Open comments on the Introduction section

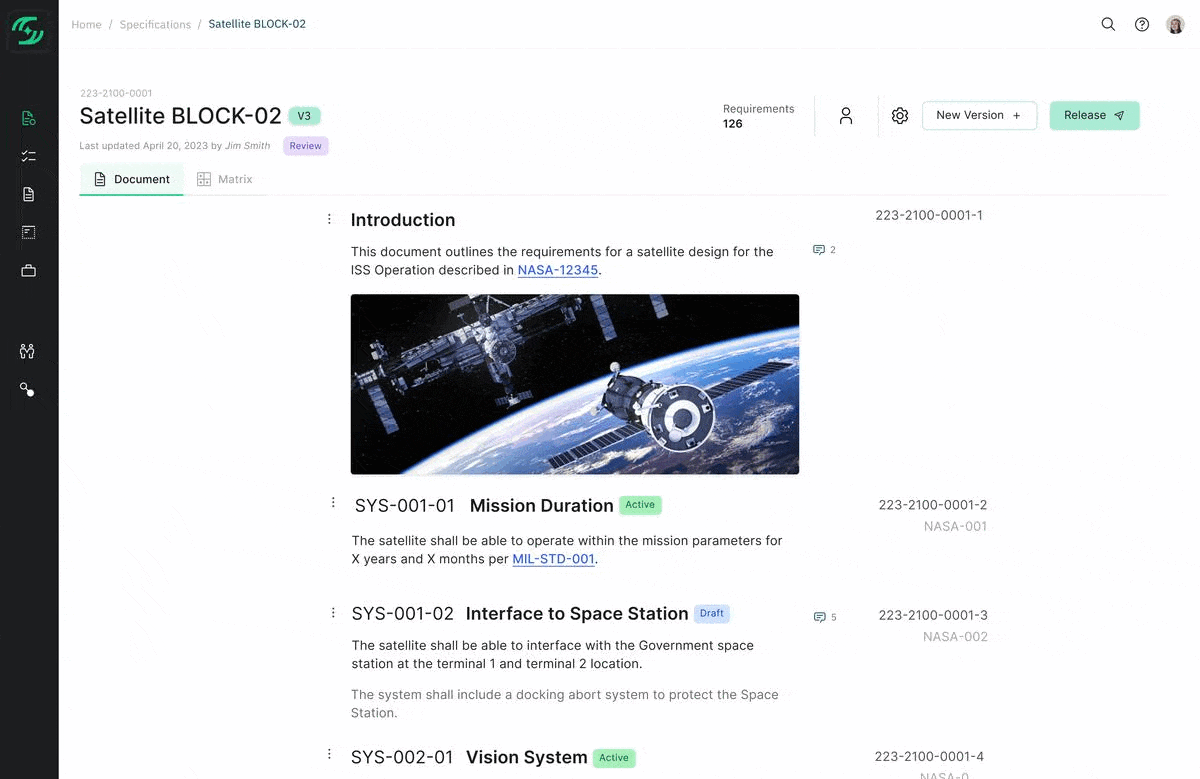pos(824,250)
